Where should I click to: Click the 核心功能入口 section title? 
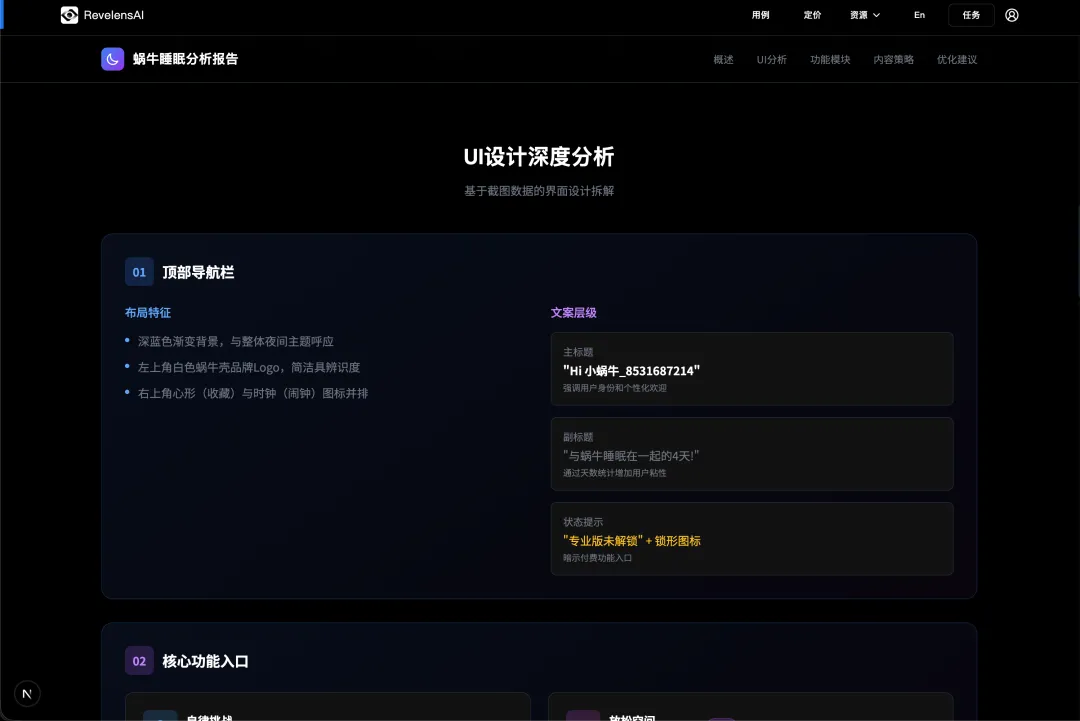(x=205, y=662)
